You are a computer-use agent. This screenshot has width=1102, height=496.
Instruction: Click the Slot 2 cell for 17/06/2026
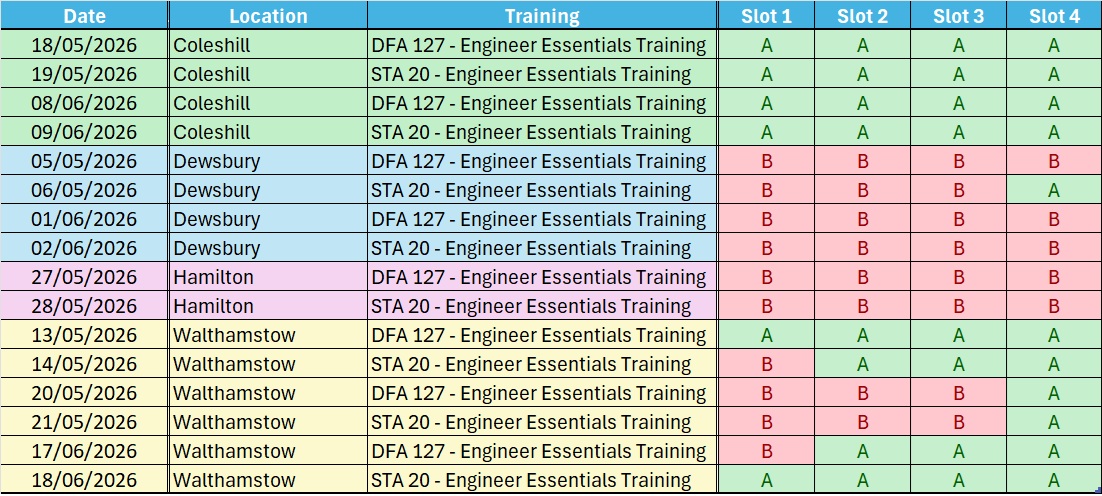pos(862,451)
